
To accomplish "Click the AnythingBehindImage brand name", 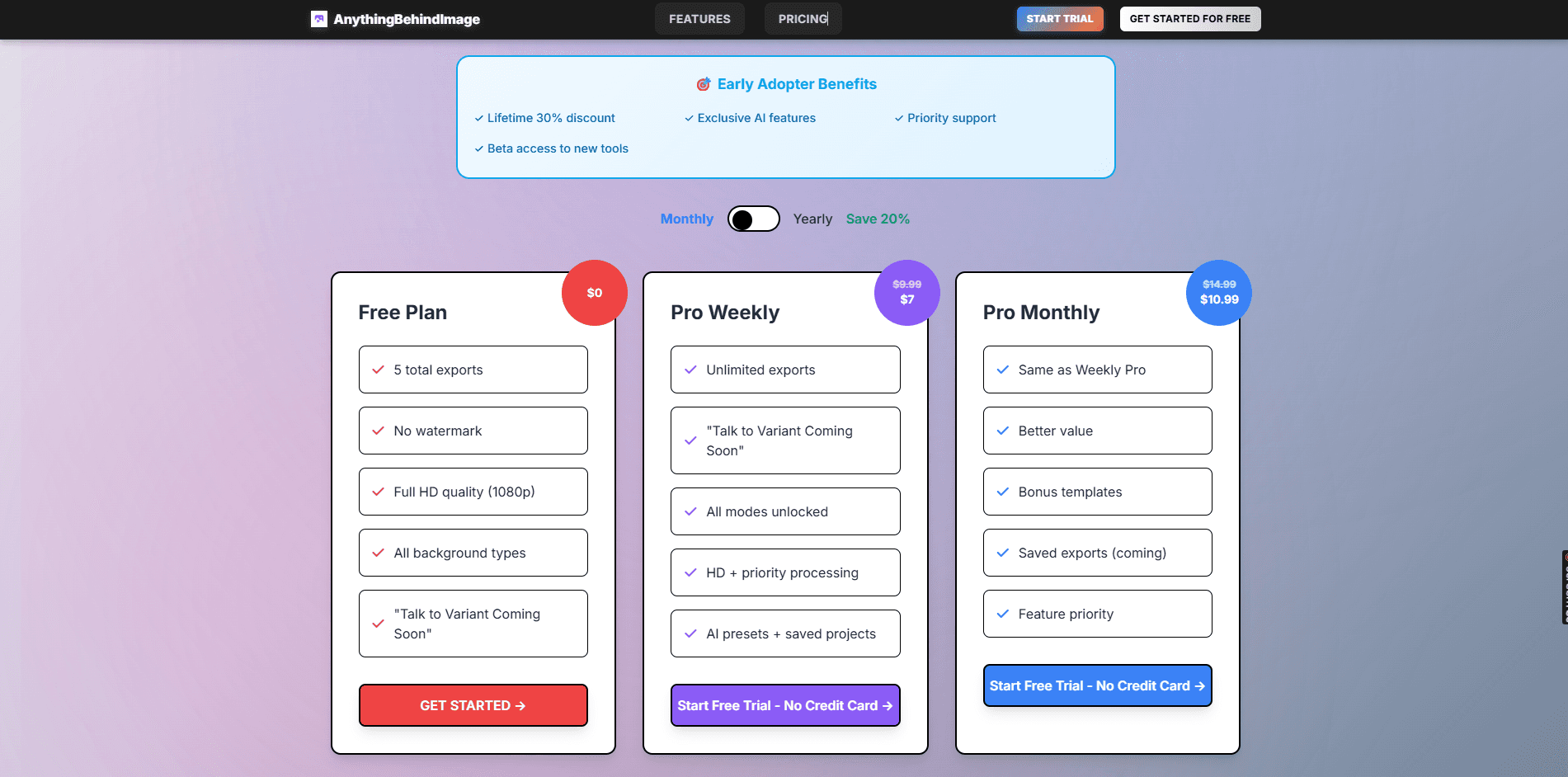I will tap(407, 19).
